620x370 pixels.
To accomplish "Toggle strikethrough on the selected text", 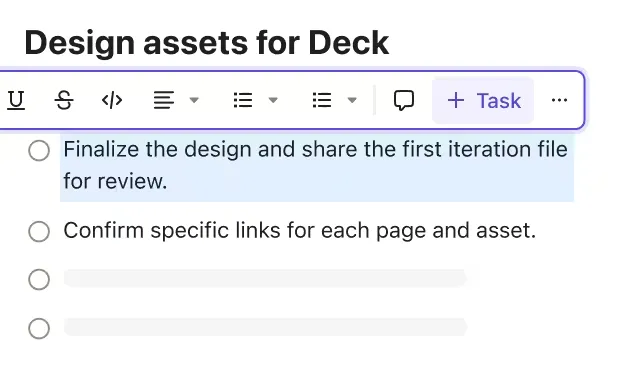I will pos(64,100).
